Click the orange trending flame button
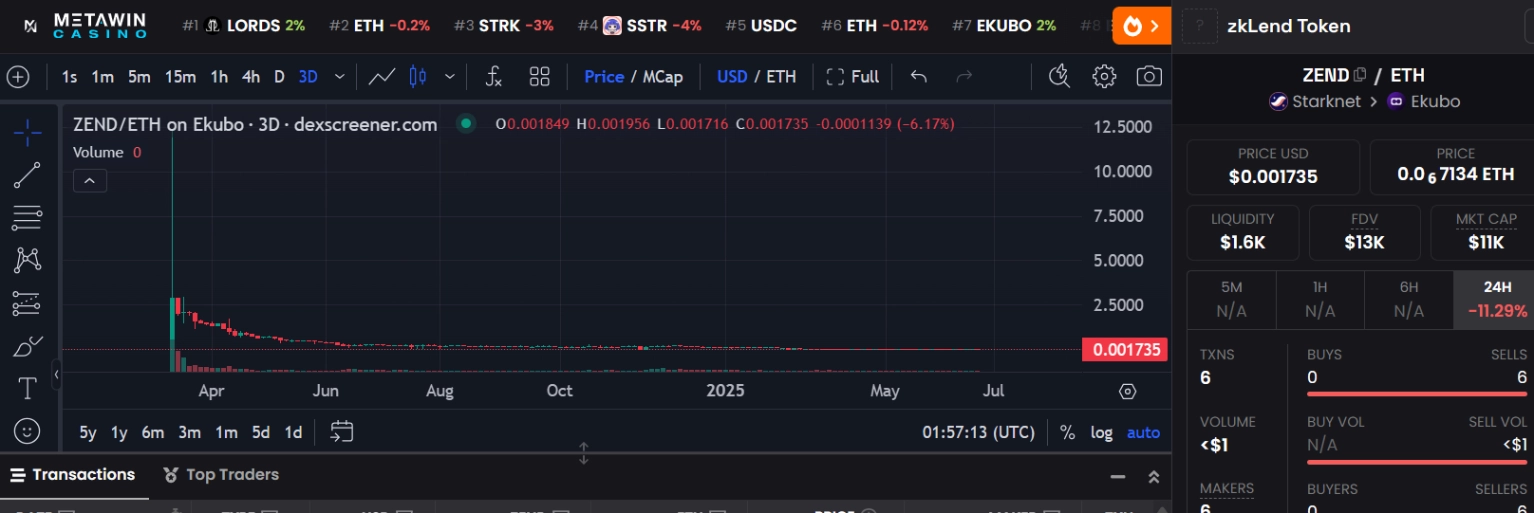Viewport: 1534px width, 513px height. coord(1141,26)
